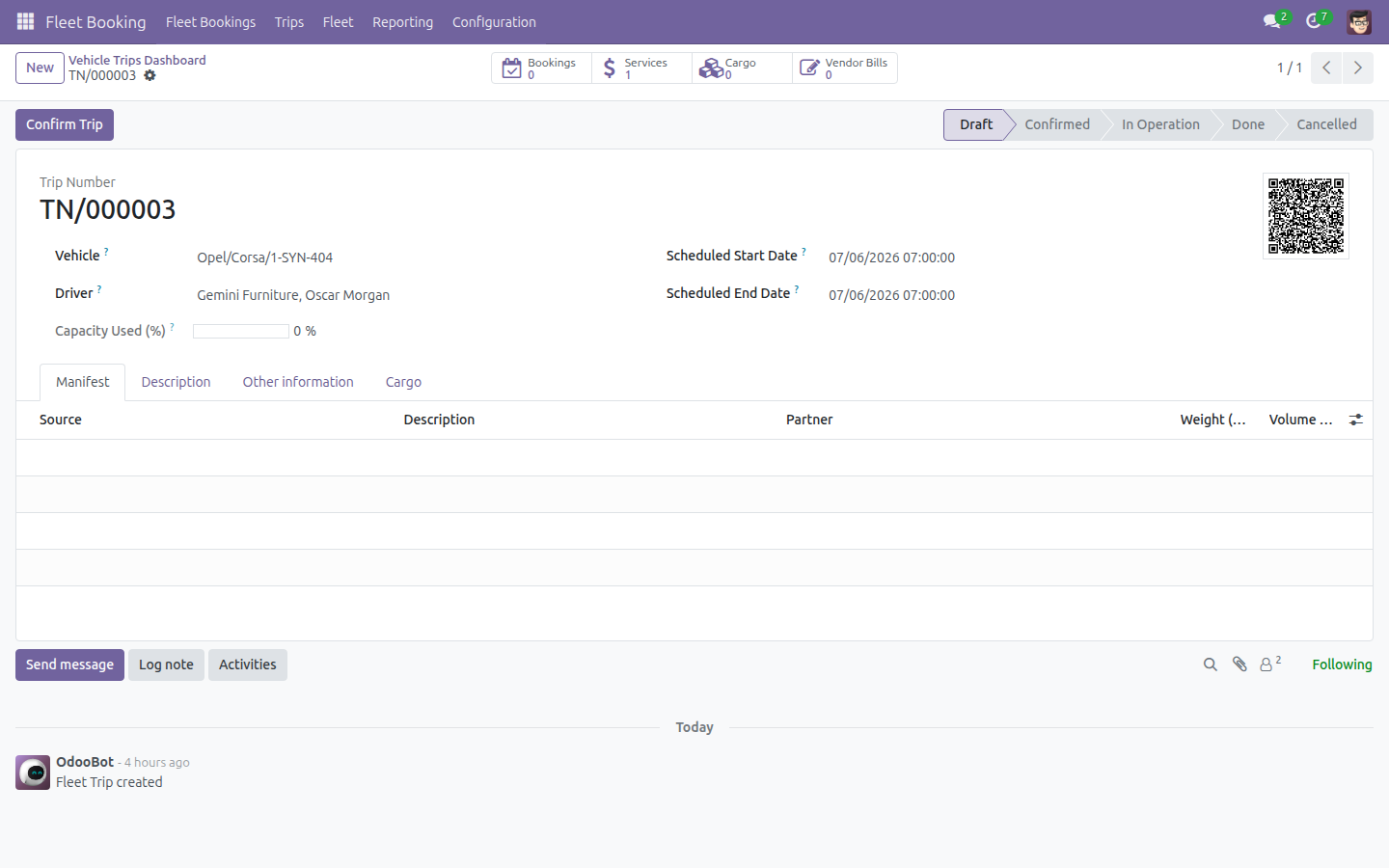Click Log note button
This screenshot has width=1389, height=868.
pyautogui.click(x=166, y=665)
